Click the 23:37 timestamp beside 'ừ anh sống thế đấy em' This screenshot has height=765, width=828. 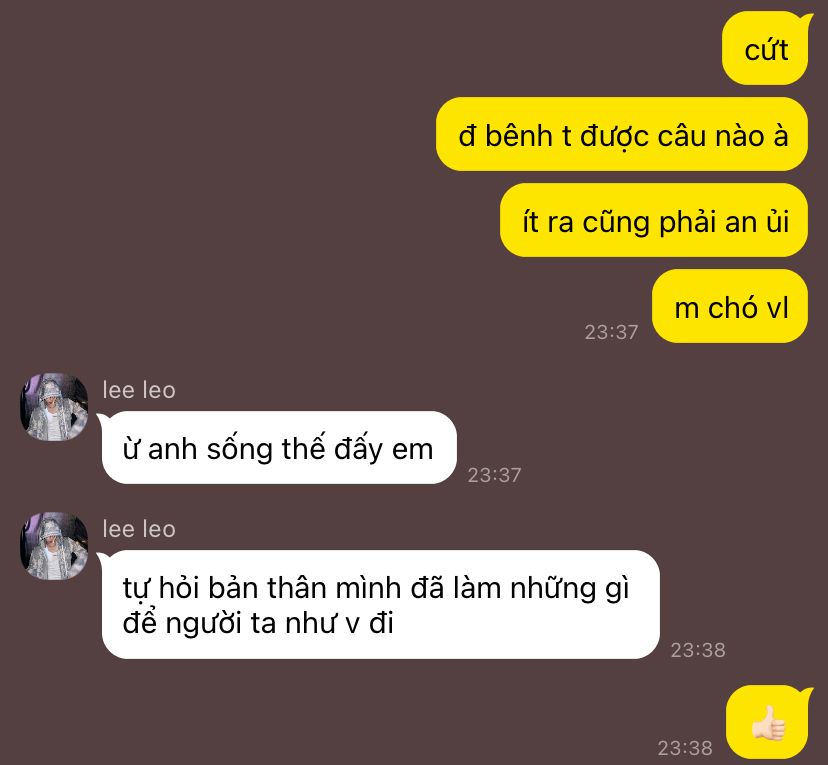pyautogui.click(x=495, y=475)
